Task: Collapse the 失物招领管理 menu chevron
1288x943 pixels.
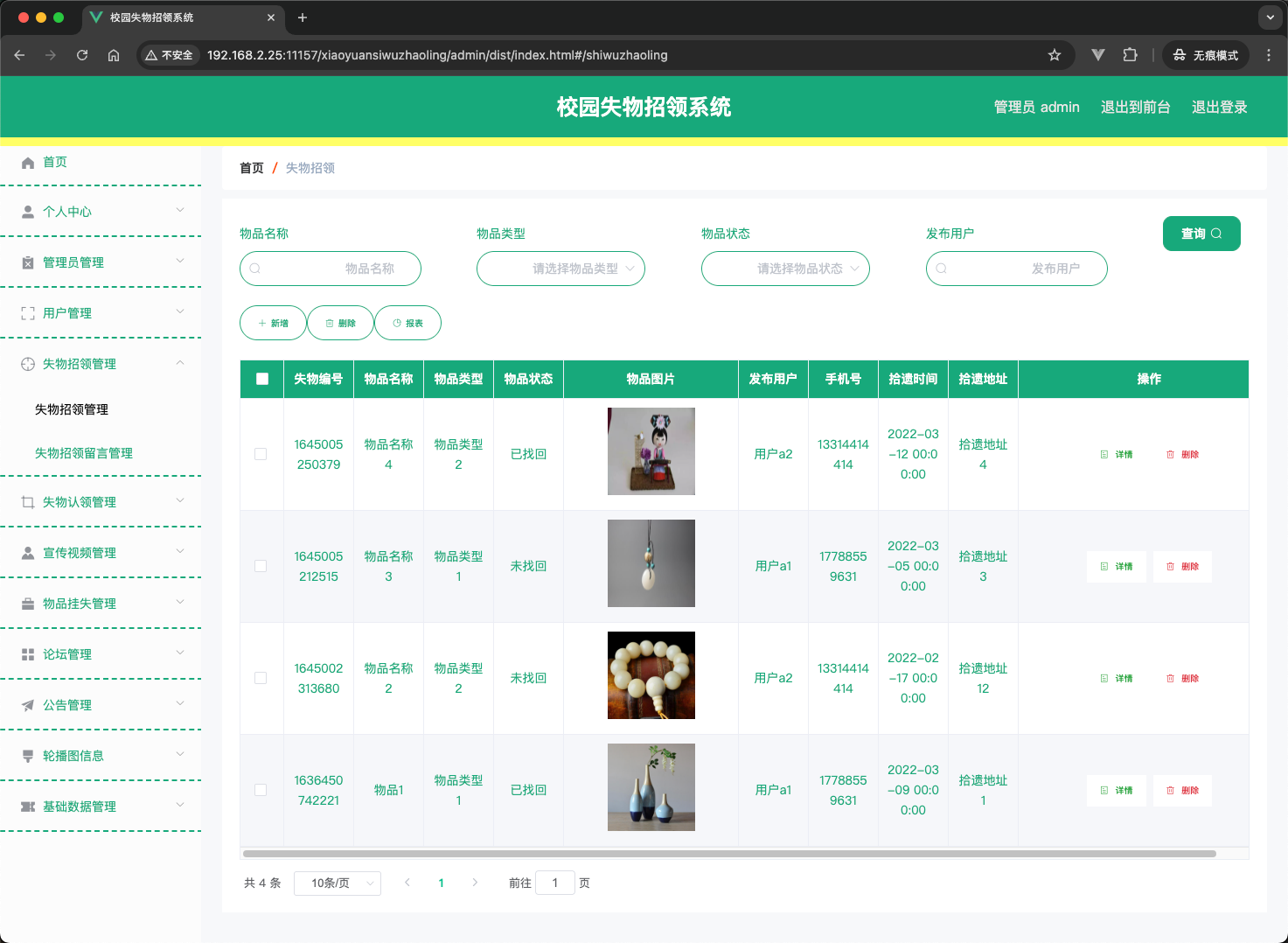Action: (180, 362)
